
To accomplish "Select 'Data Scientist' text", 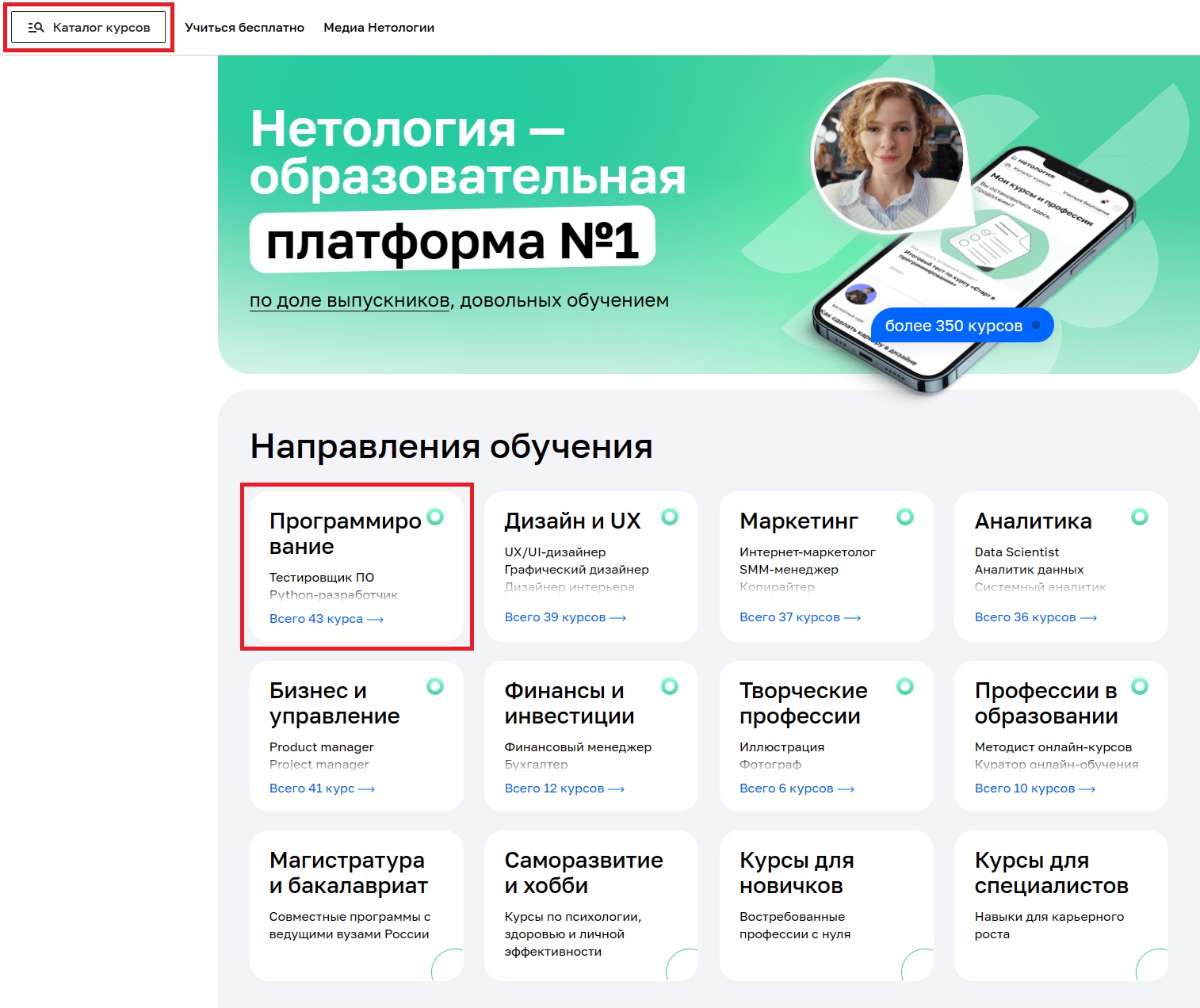I will click(x=1017, y=552).
